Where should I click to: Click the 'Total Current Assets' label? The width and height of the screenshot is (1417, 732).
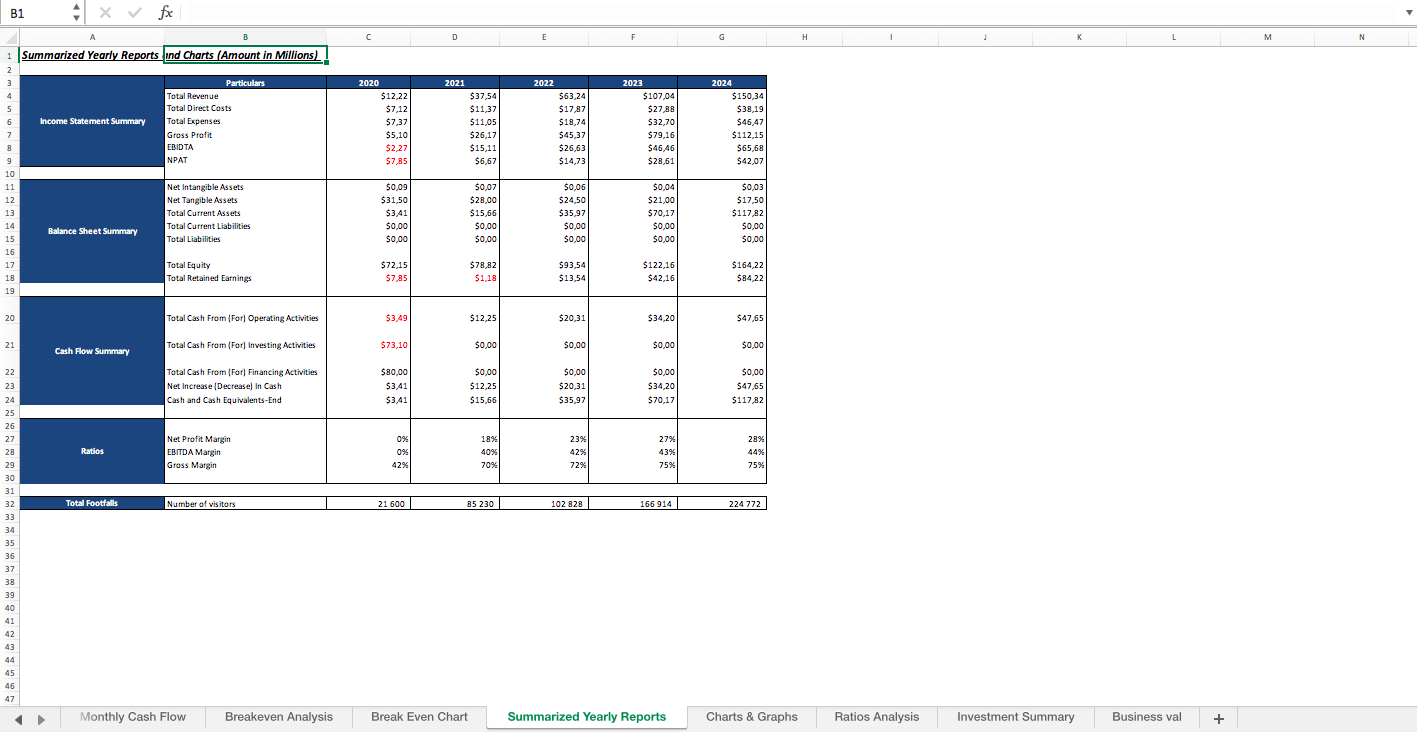click(x=204, y=213)
